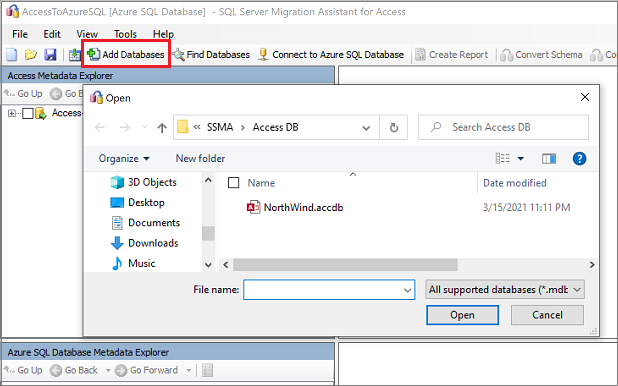The image size is (618, 386).
Task: Open the Go Forward history dropdown arrow
Action: [188, 370]
